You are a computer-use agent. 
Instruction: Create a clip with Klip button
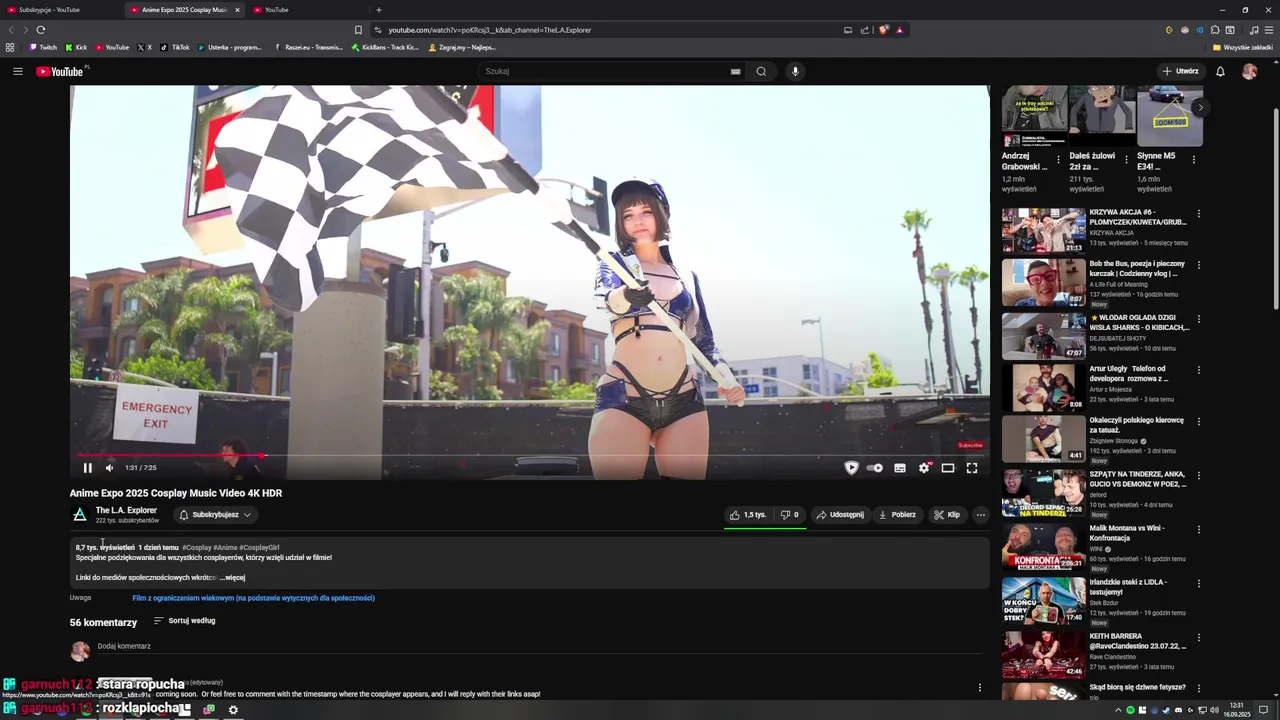point(947,515)
